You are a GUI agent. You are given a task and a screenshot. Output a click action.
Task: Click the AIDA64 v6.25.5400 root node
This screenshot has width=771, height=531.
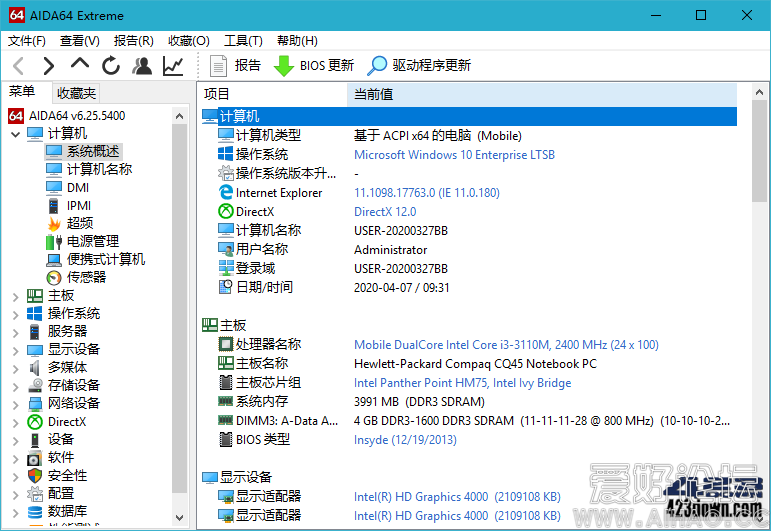coord(67,116)
